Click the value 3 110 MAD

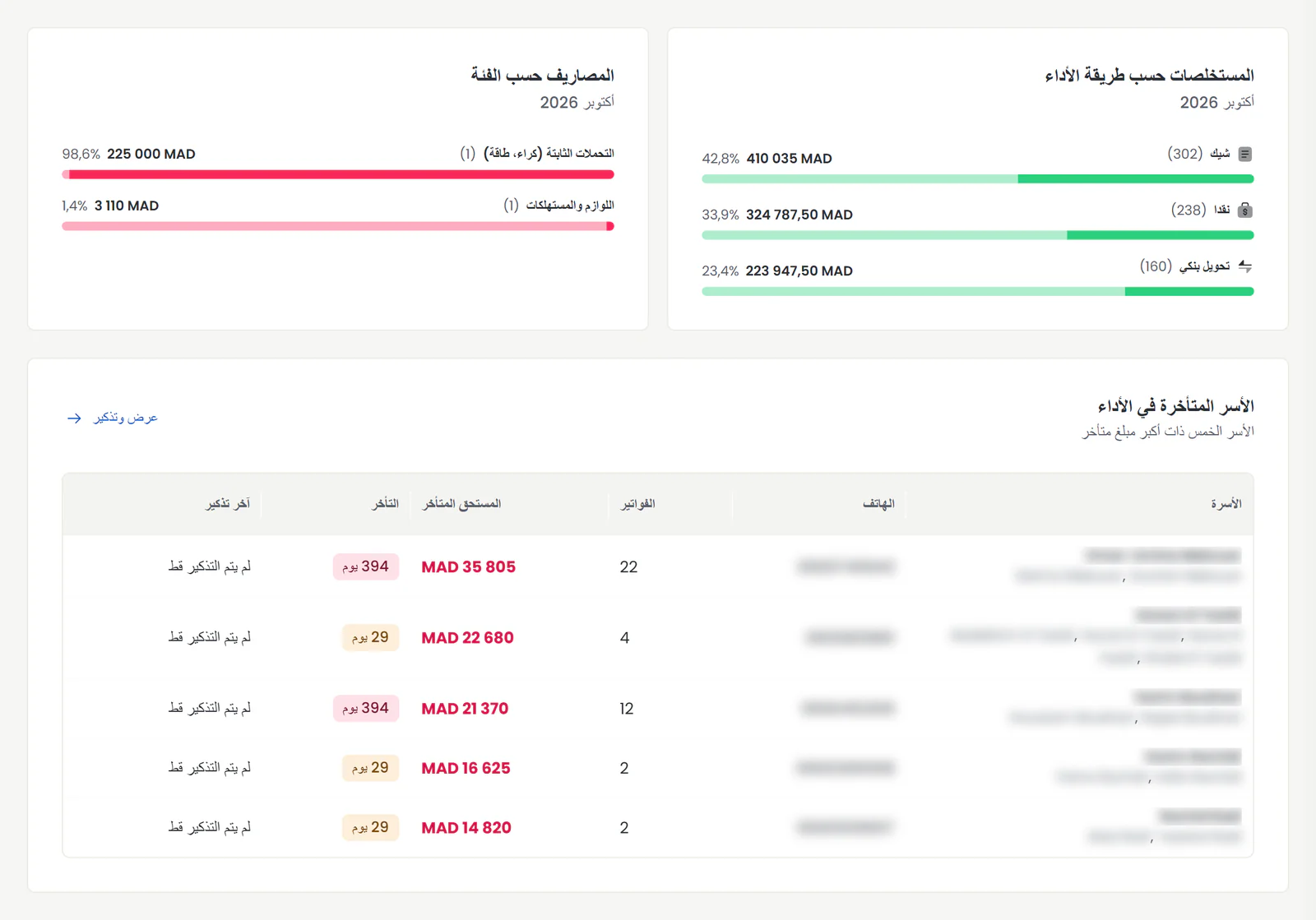click(x=127, y=206)
